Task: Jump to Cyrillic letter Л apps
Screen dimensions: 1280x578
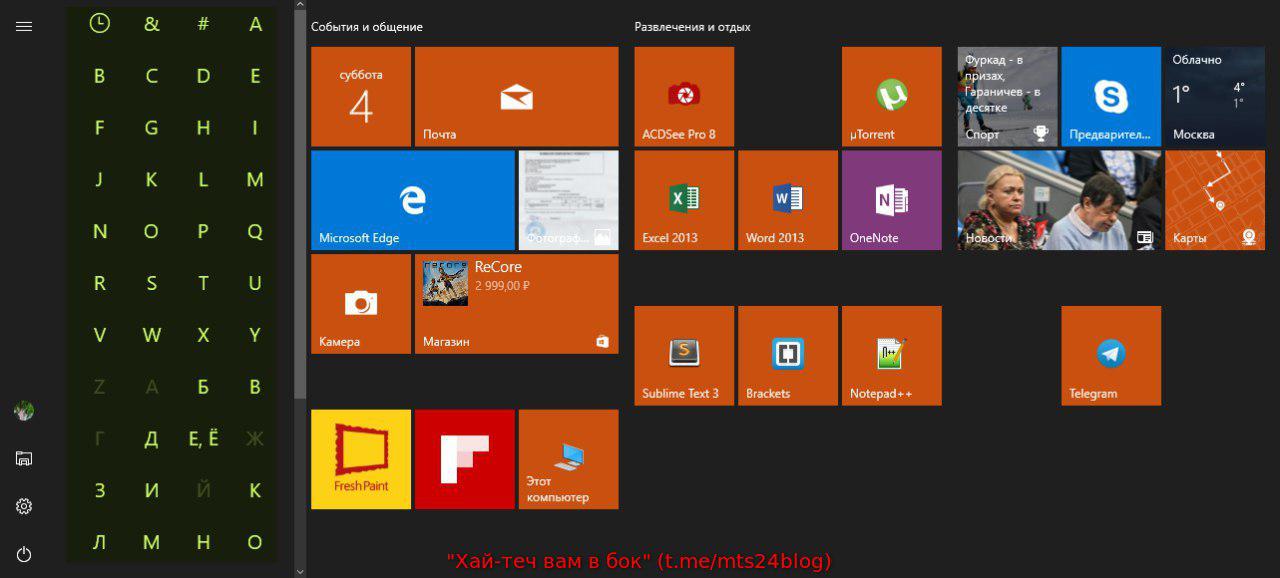Action: 99,543
